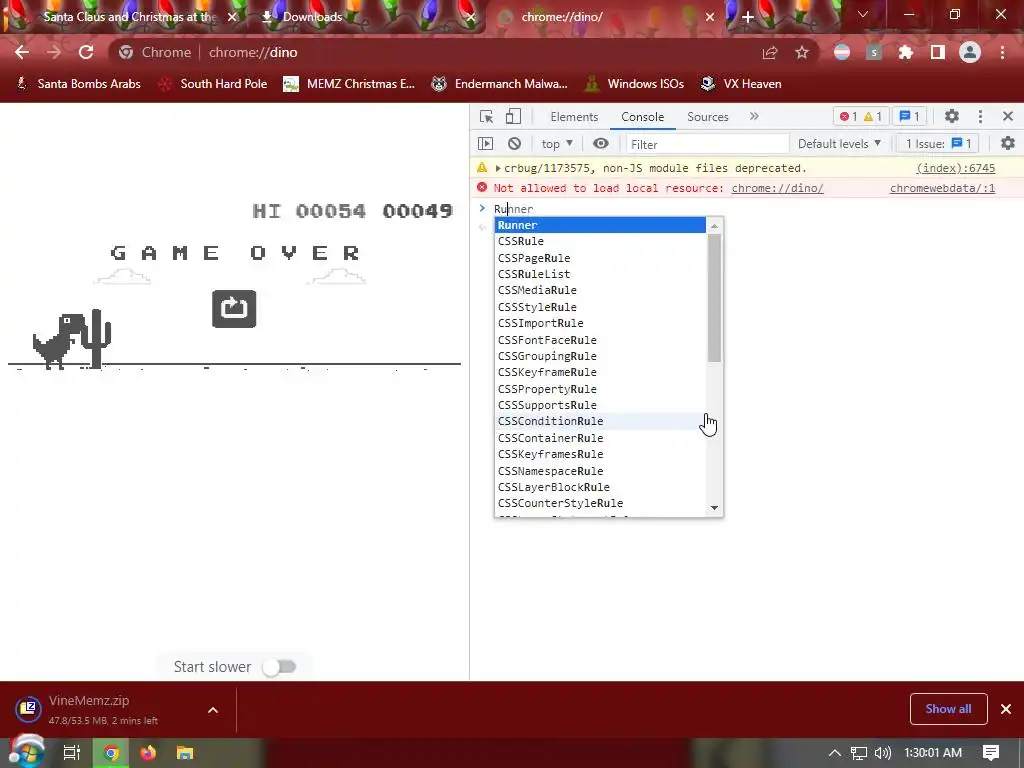Open the tab search chevron in title bar
The width and height of the screenshot is (1024, 768).
[863, 14]
